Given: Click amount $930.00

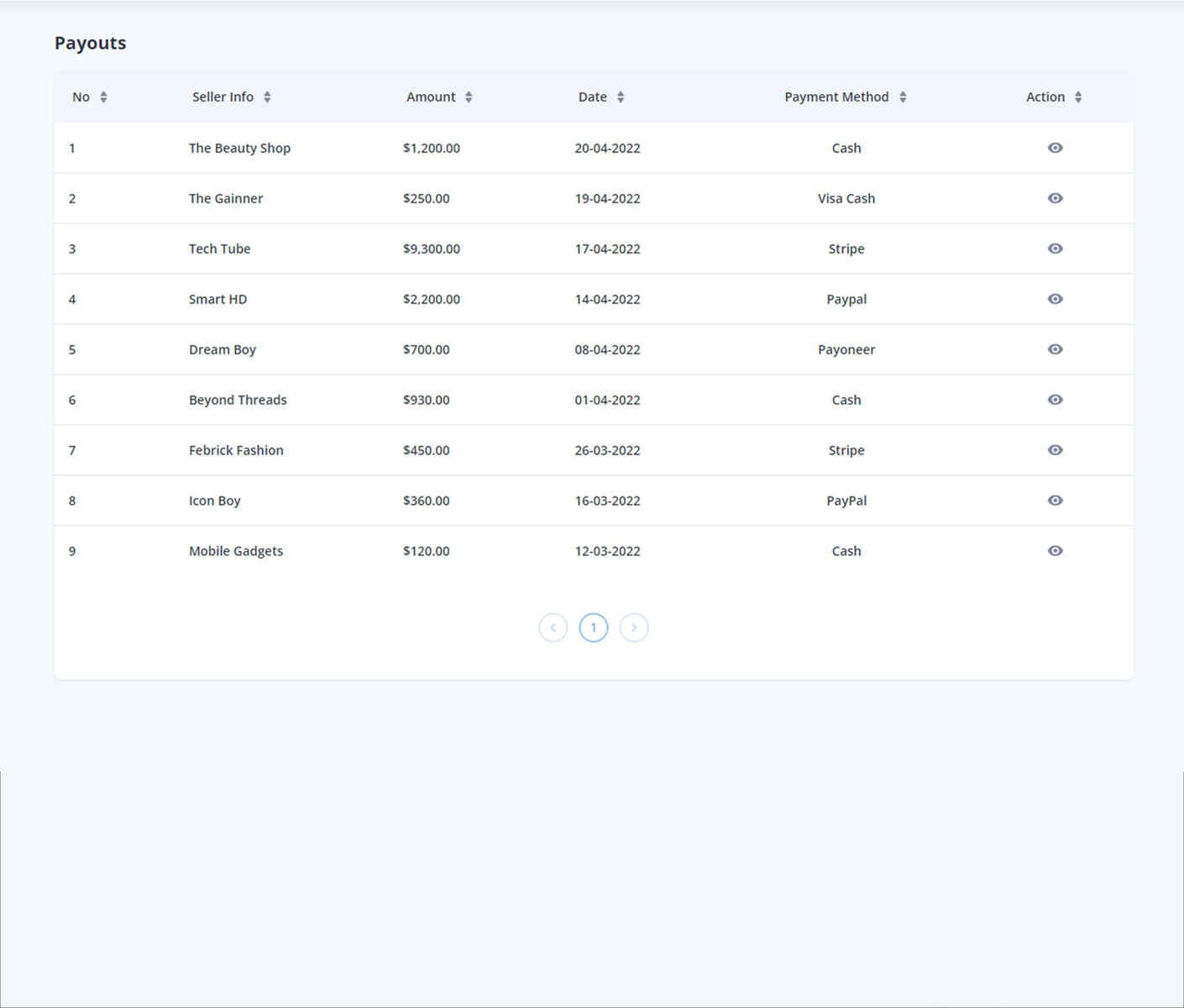Looking at the screenshot, I should [x=426, y=400].
